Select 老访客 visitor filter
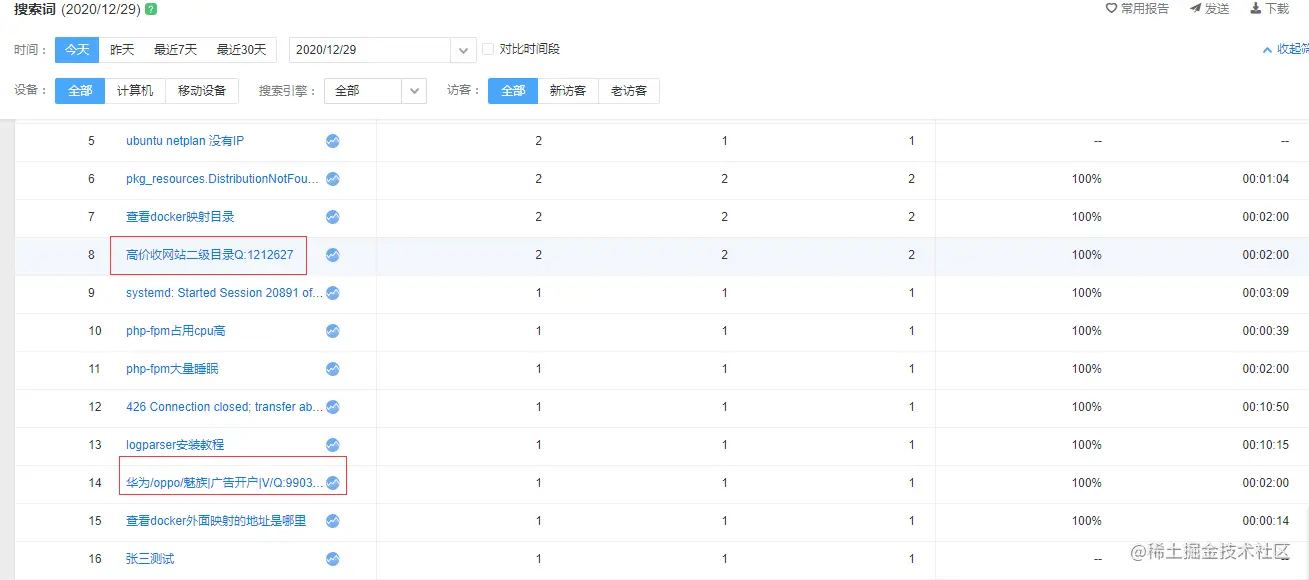This screenshot has width=1309, height=580. [629, 91]
